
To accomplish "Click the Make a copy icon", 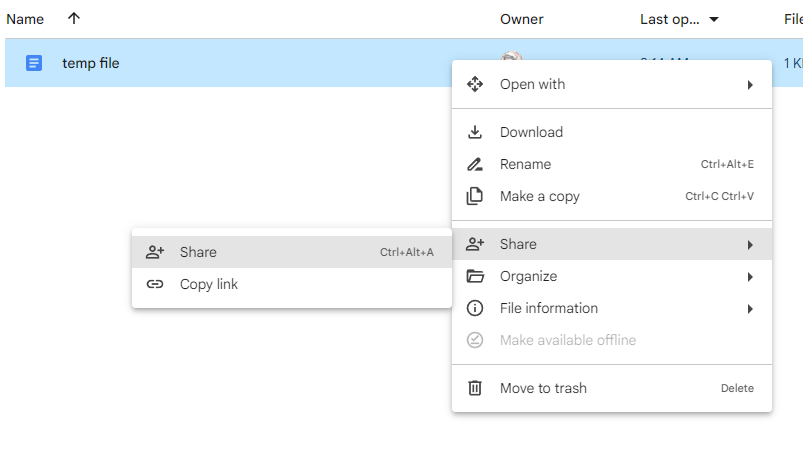I will [x=476, y=197].
